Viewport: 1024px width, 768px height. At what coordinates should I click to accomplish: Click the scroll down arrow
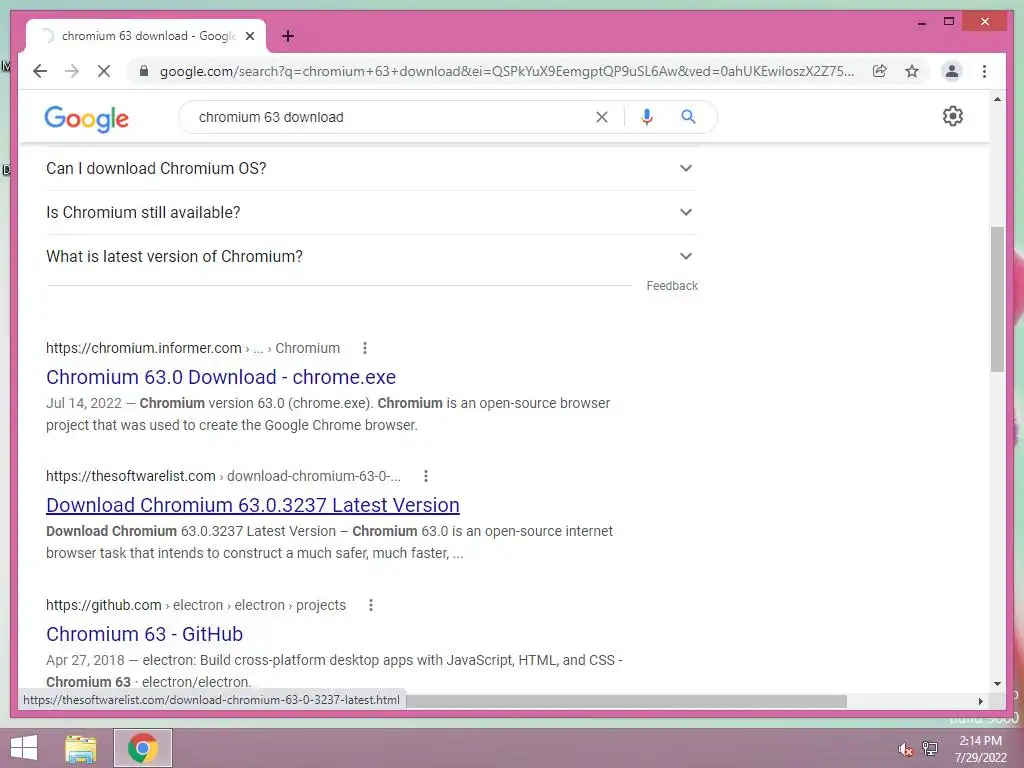pos(997,684)
